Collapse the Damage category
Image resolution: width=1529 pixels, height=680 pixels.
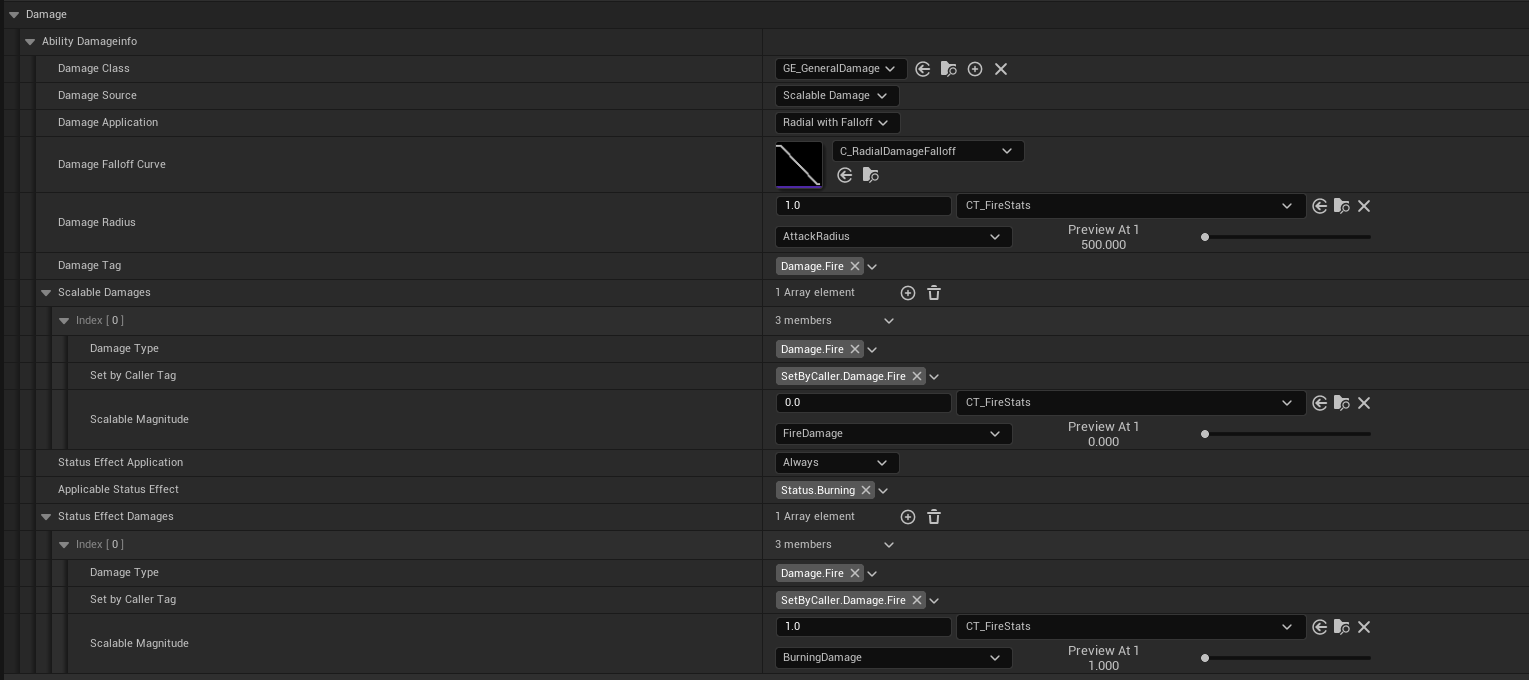pos(14,15)
